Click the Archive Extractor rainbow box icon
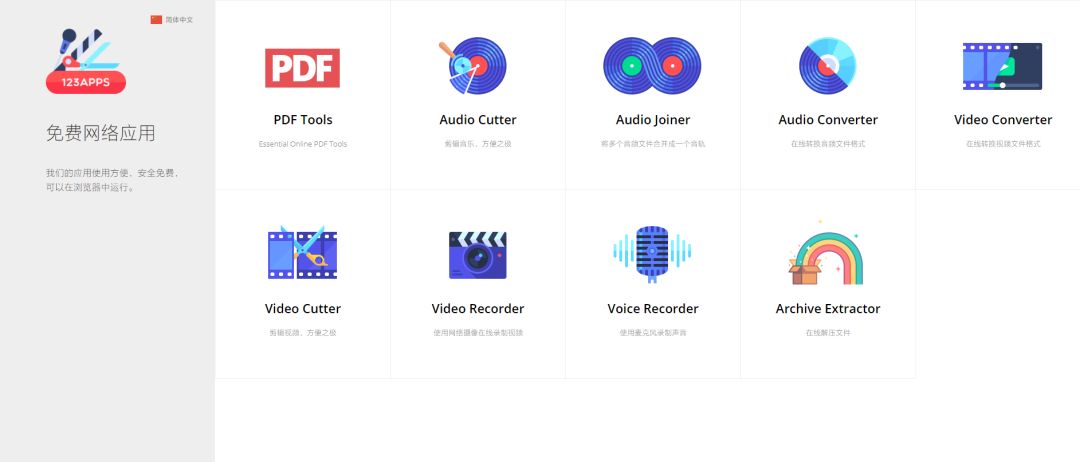This screenshot has width=1080, height=462. [827, 256]
